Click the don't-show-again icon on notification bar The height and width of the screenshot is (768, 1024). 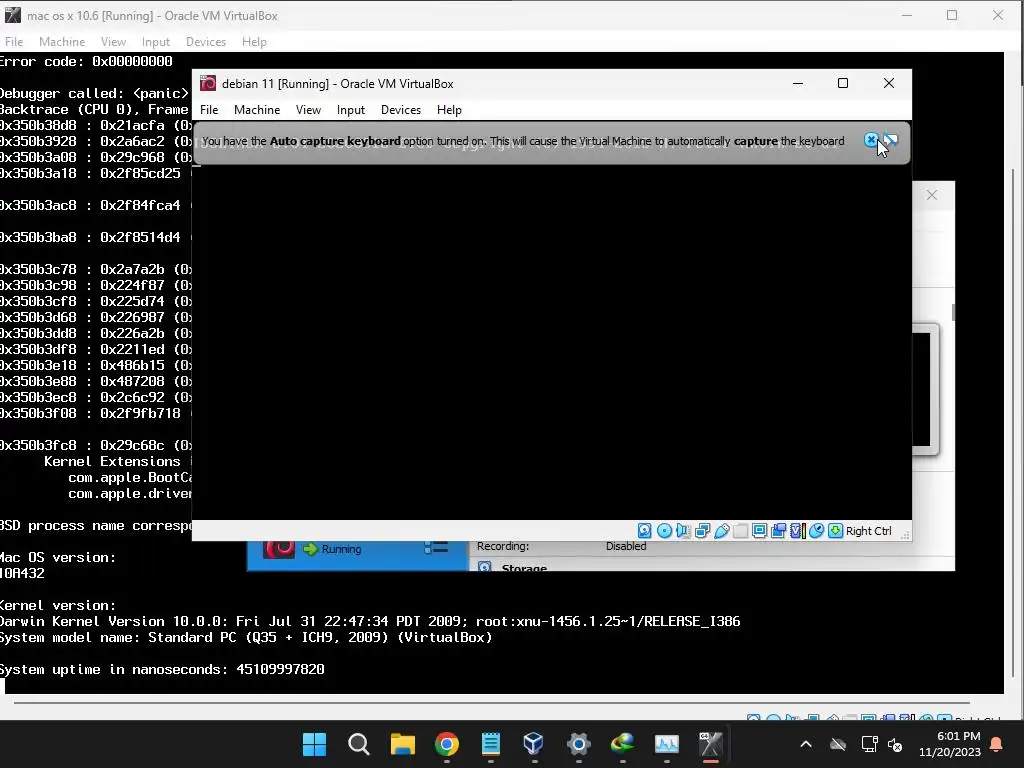(891, 140)
